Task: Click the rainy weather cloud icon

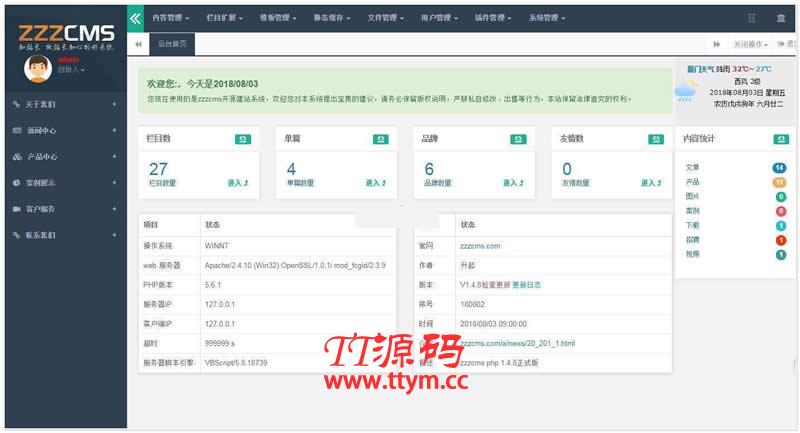Action: click(x=685, y=92)
